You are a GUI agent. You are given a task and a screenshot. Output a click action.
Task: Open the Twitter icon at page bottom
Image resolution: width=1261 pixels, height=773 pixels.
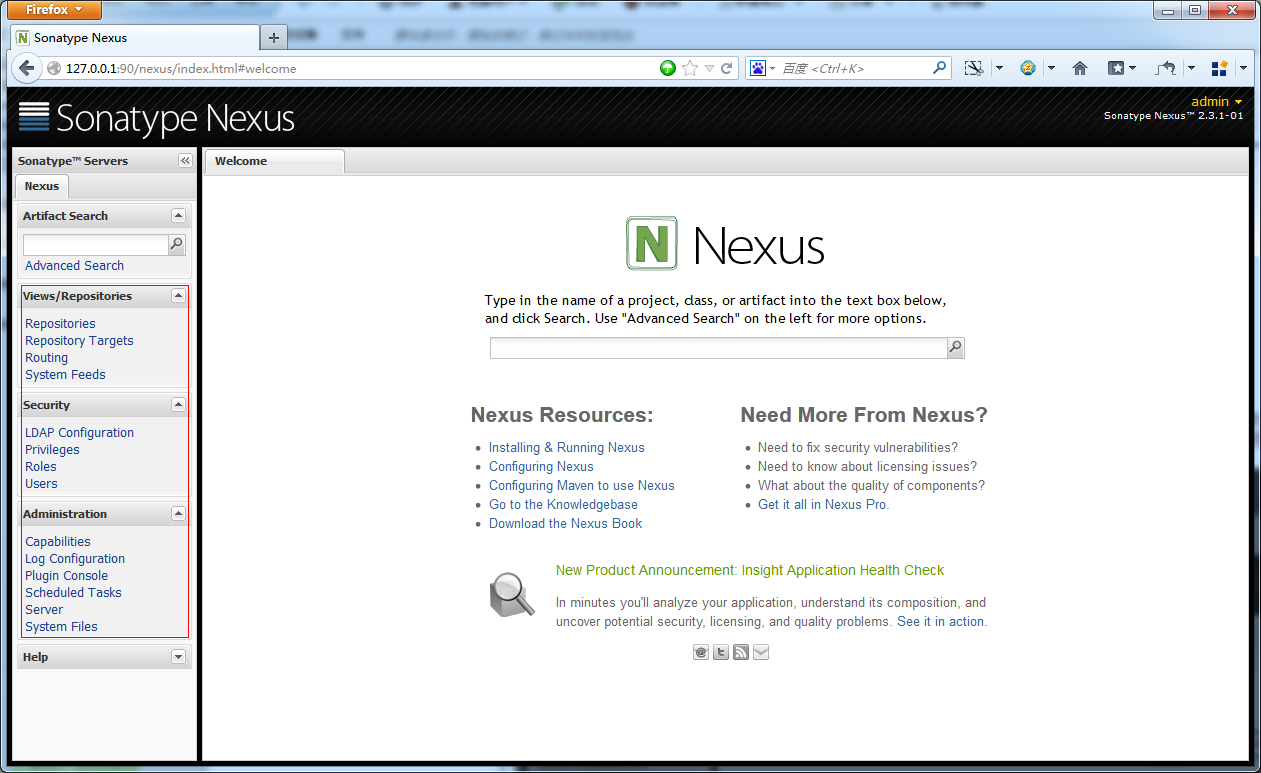[x=720, y=651]
